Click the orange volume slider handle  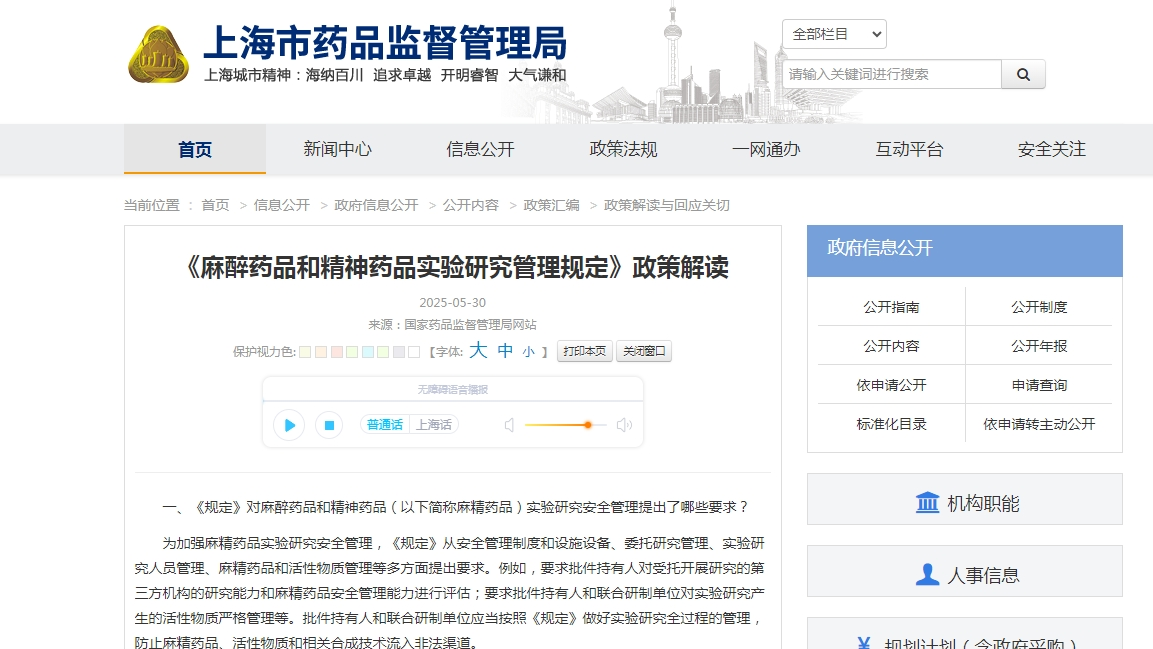588,425
